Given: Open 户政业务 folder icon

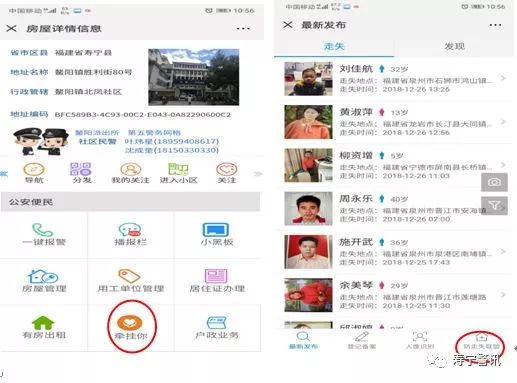Looking at the screenshot, I should [x=216, y=323].
